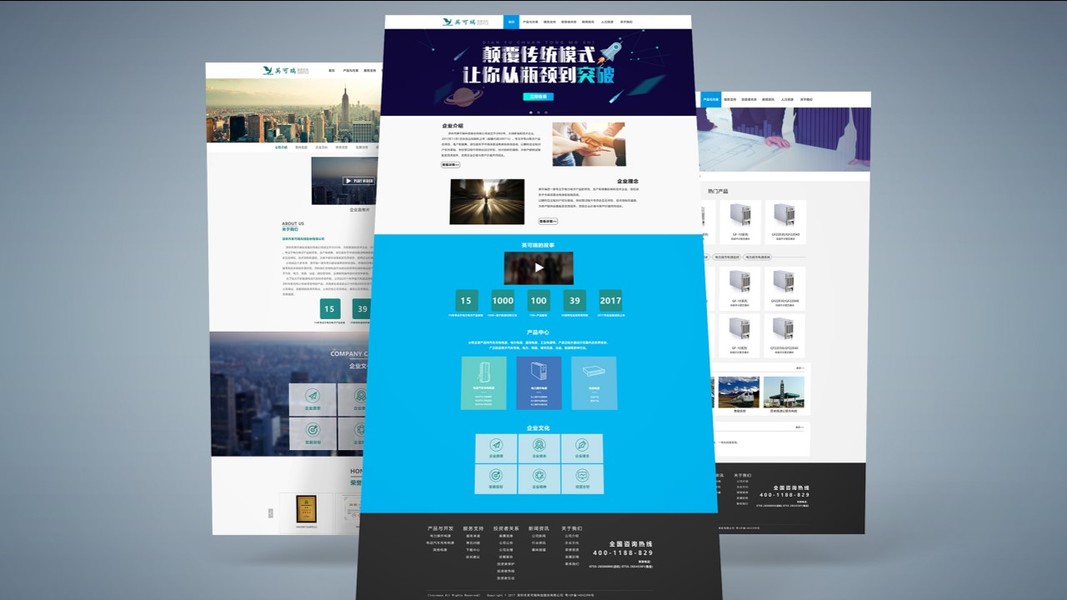Click the 热门产品 heading on right page
Screen dimensions: 1067x600
[718, 191]
